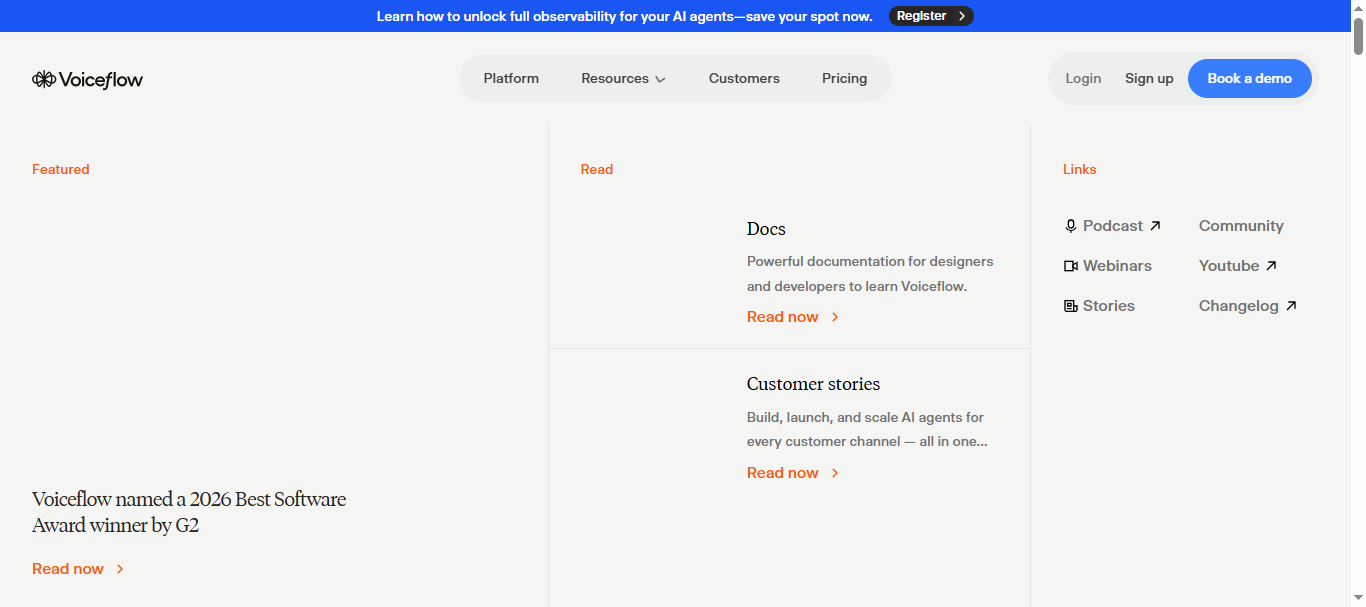
Task: Open the Platform menu item
Action: click(511, 79)
